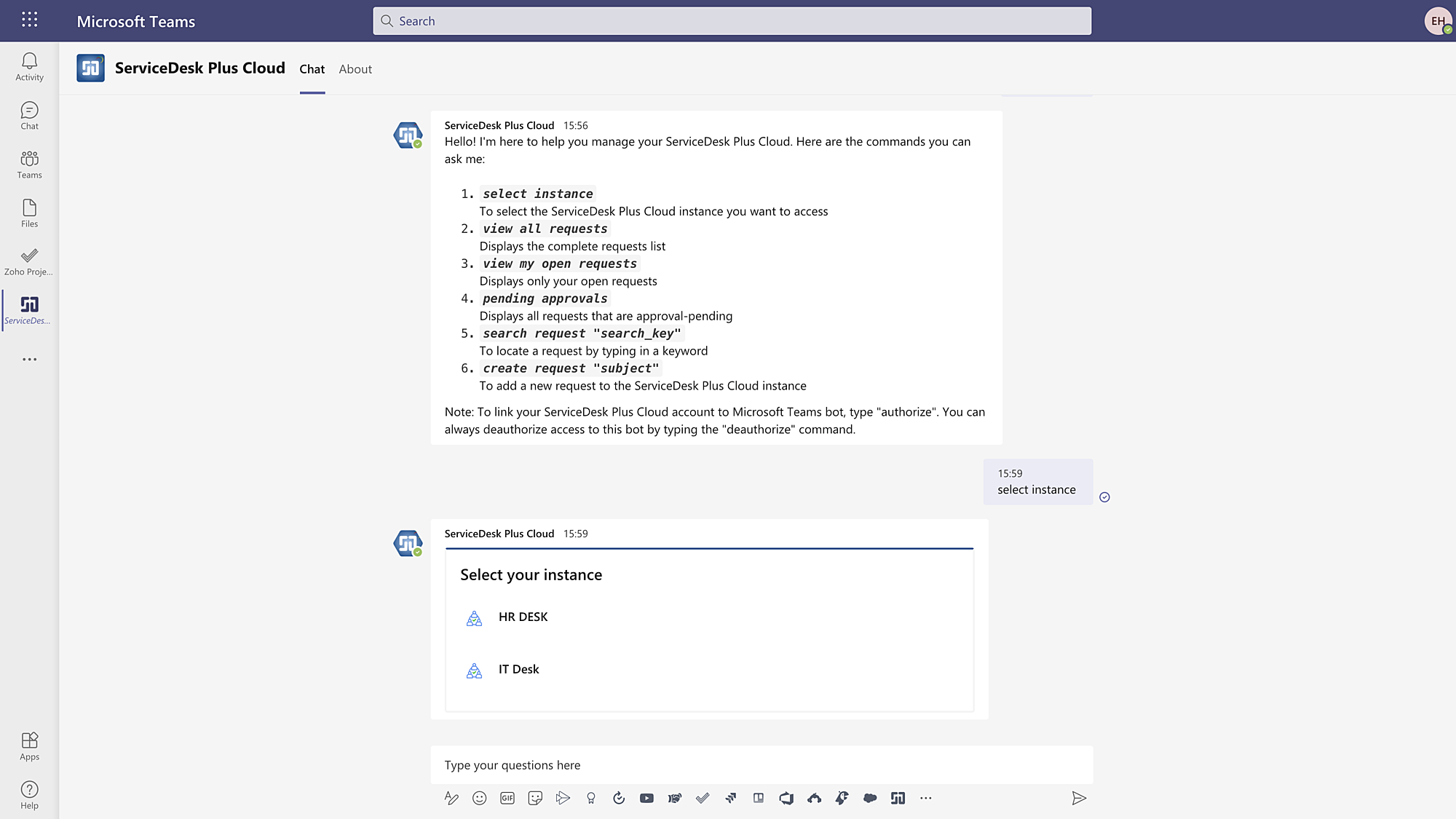1456x819 pixels.
Task: Click the IT Desk instance icon
Action: click(x=474, y=670)
